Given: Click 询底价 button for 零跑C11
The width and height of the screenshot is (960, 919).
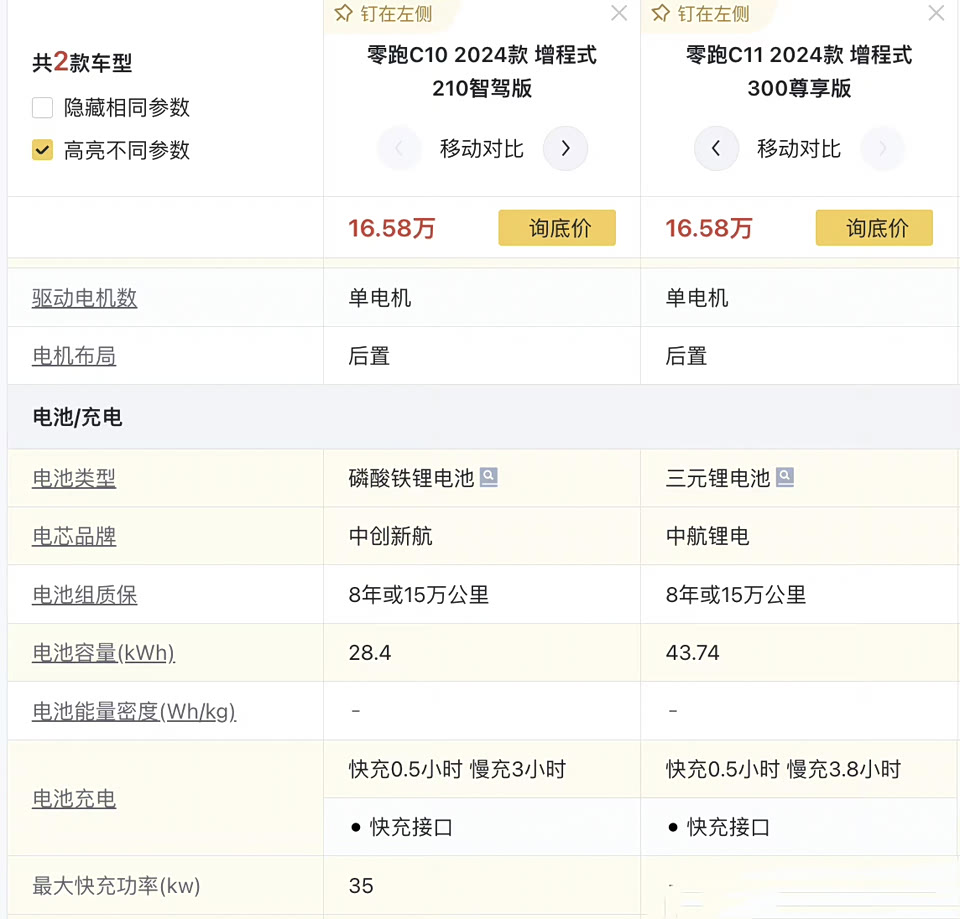Looking at the screenshot, I should pyautogui.click(x=874, y=228).
